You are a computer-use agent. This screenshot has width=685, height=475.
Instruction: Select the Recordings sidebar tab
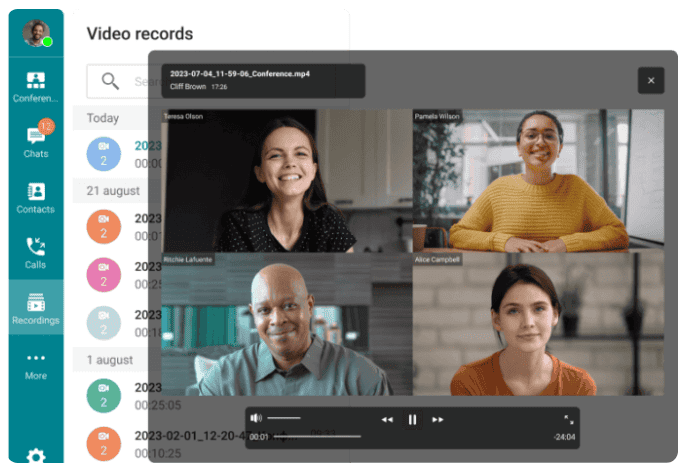point(35,308)
